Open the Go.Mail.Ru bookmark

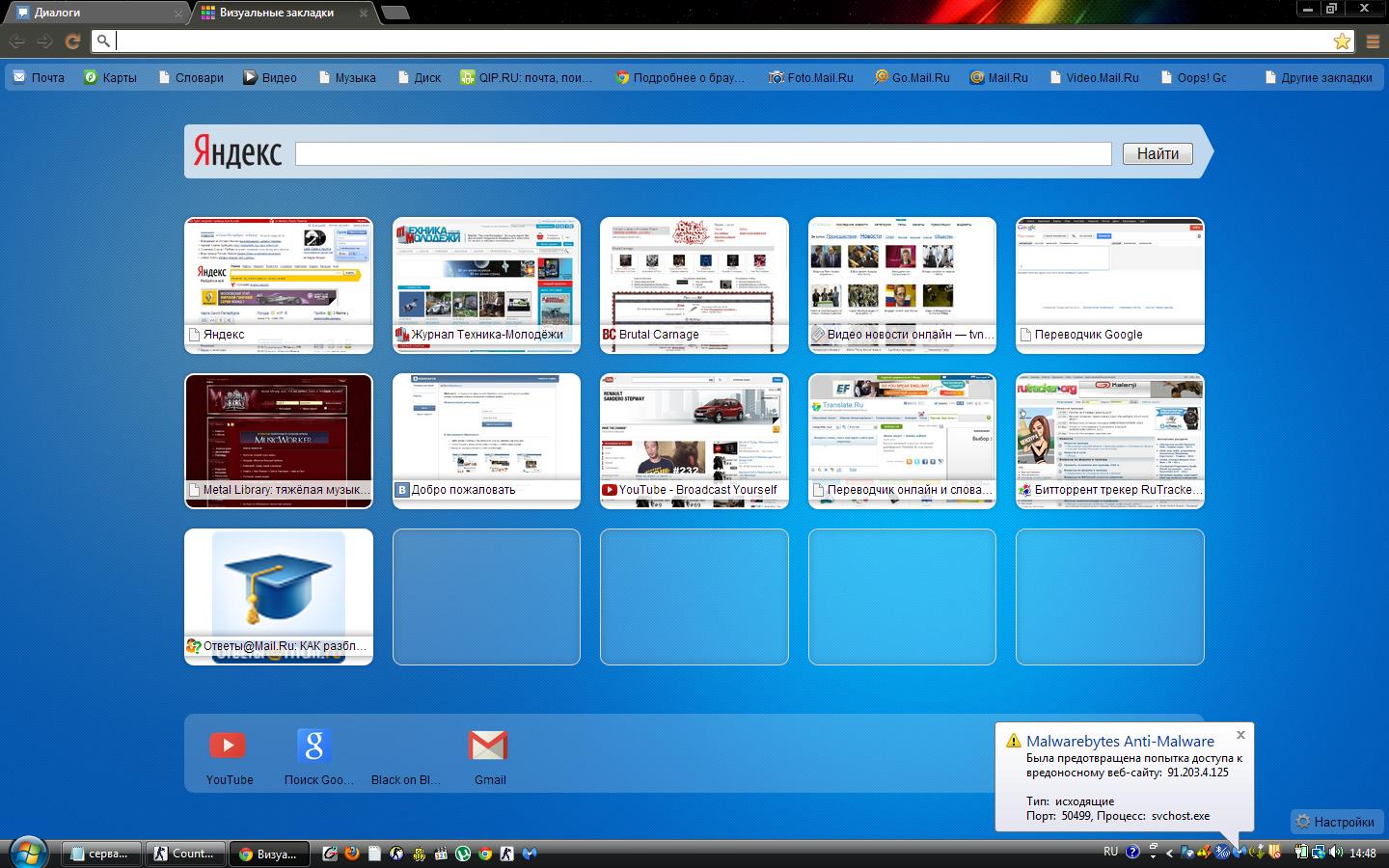click(912, 78)
